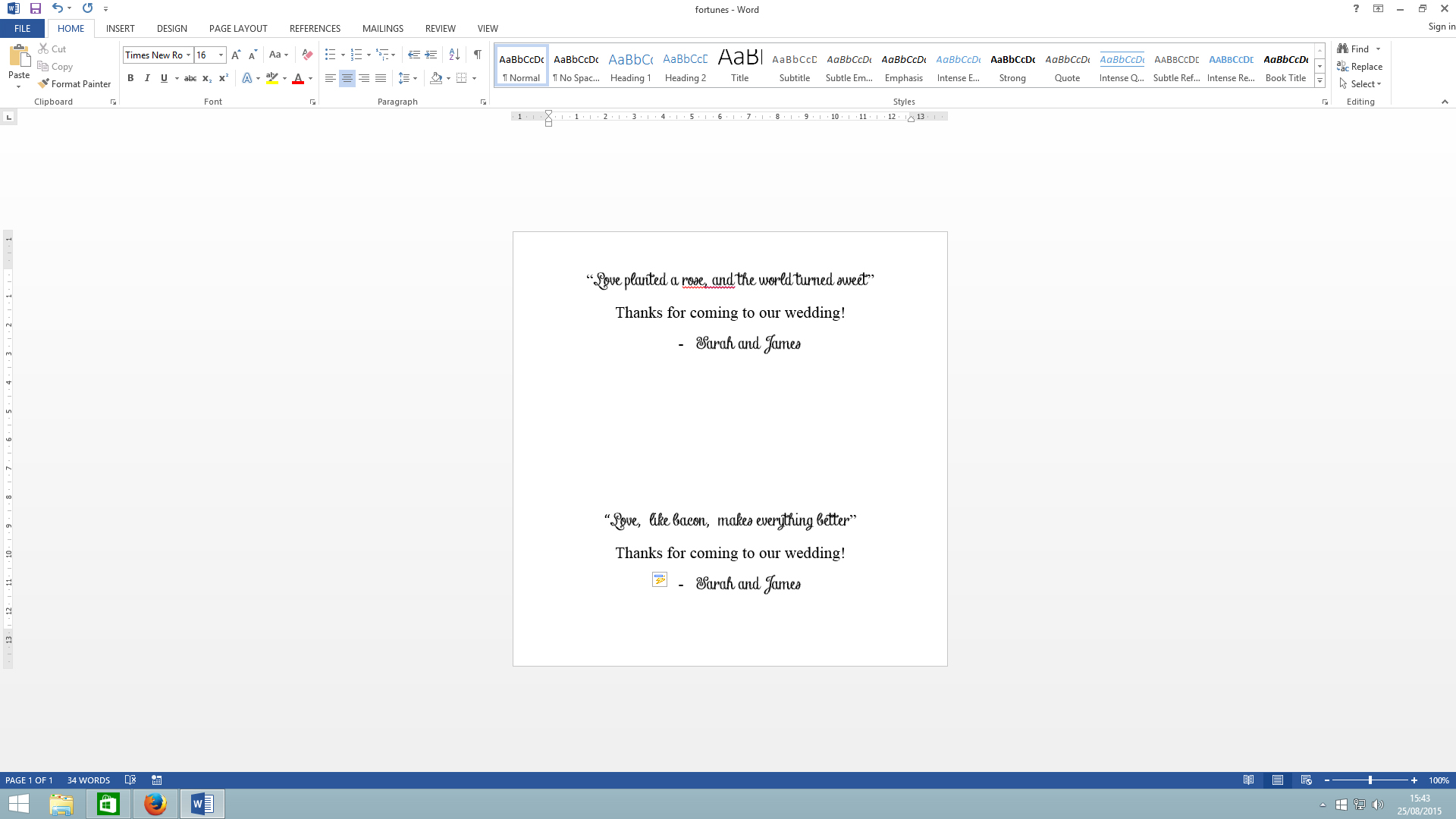Toggle italic formatting

(147, 78)
